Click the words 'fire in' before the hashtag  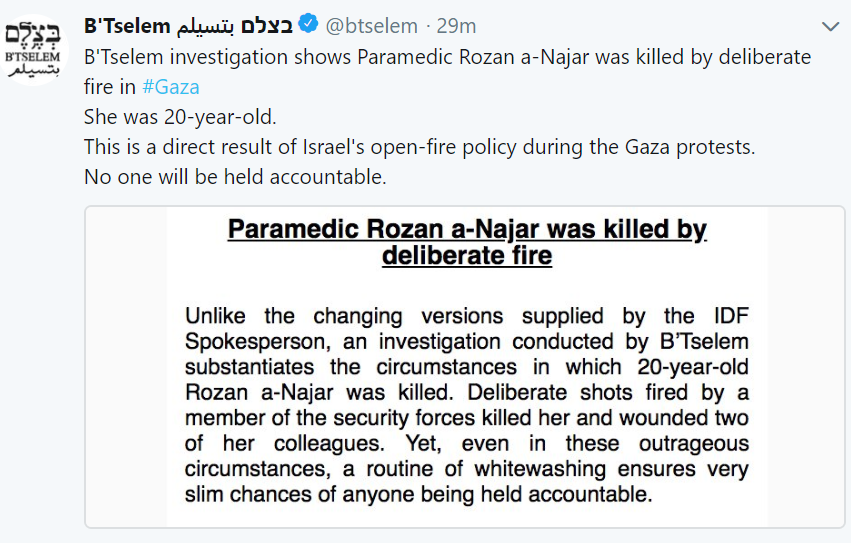tap(110, 87)
